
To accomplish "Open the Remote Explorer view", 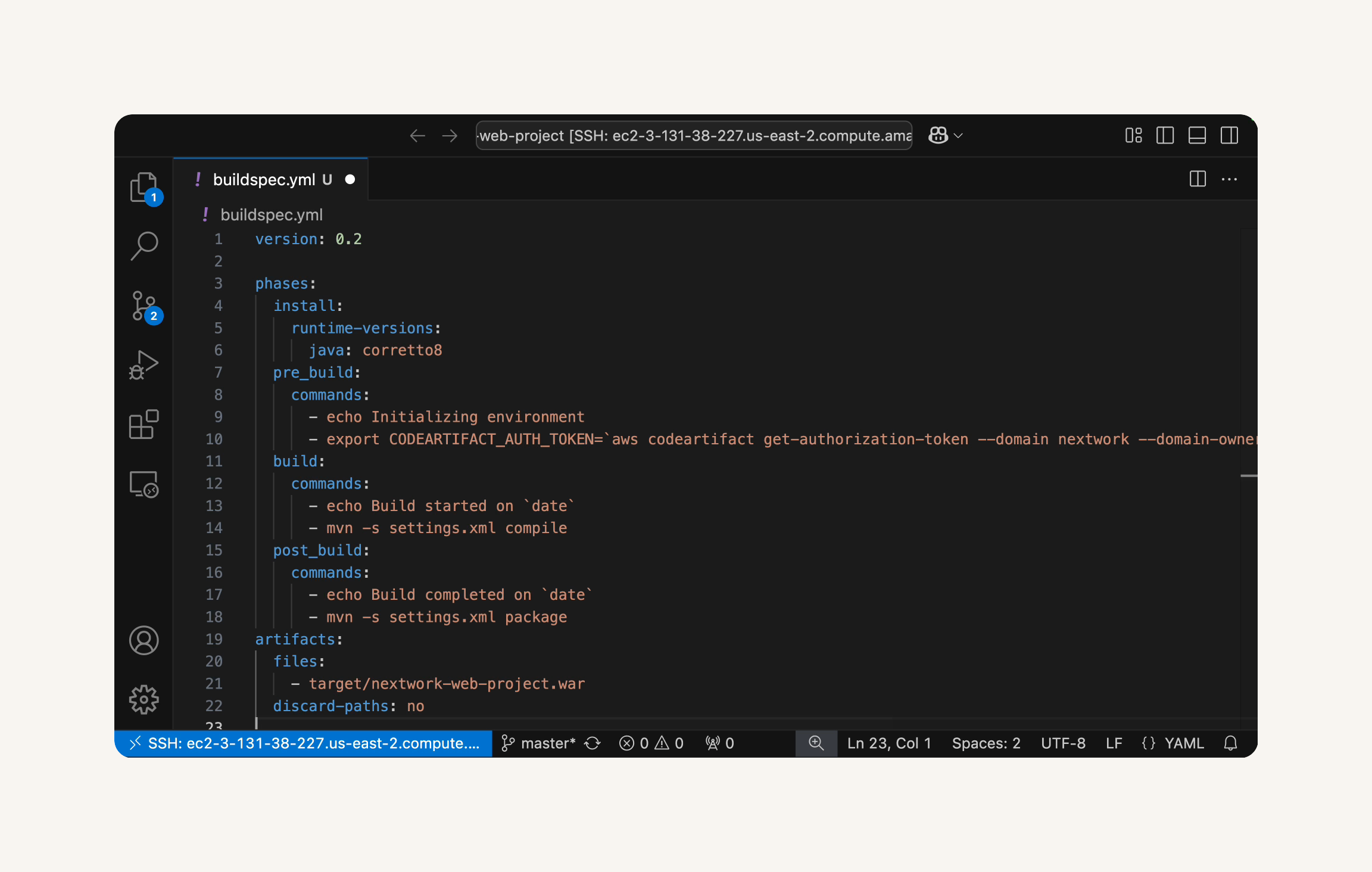I will 144,484.
